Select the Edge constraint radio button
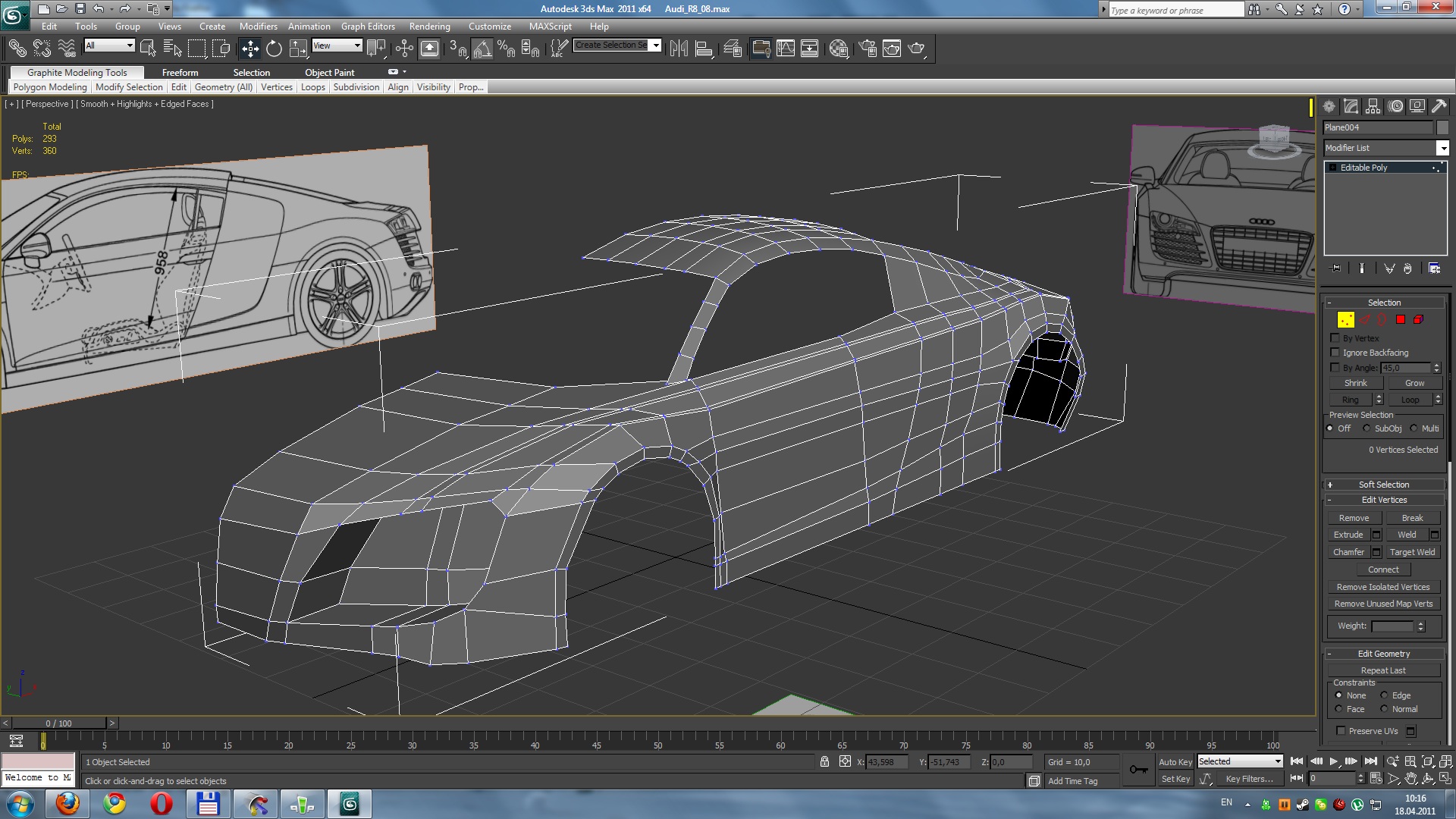This screenshot has width=1456, height=819. (1384, 695)
